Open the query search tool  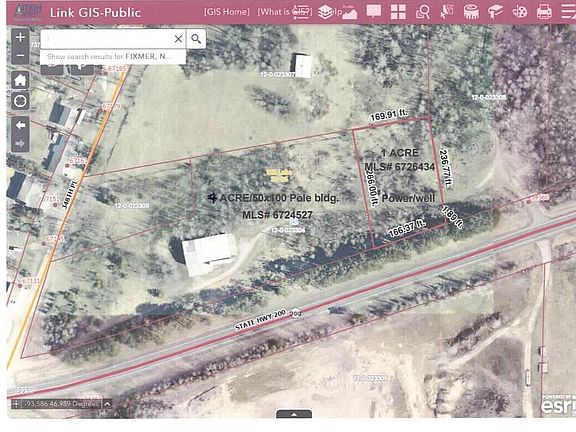[422, 12]
